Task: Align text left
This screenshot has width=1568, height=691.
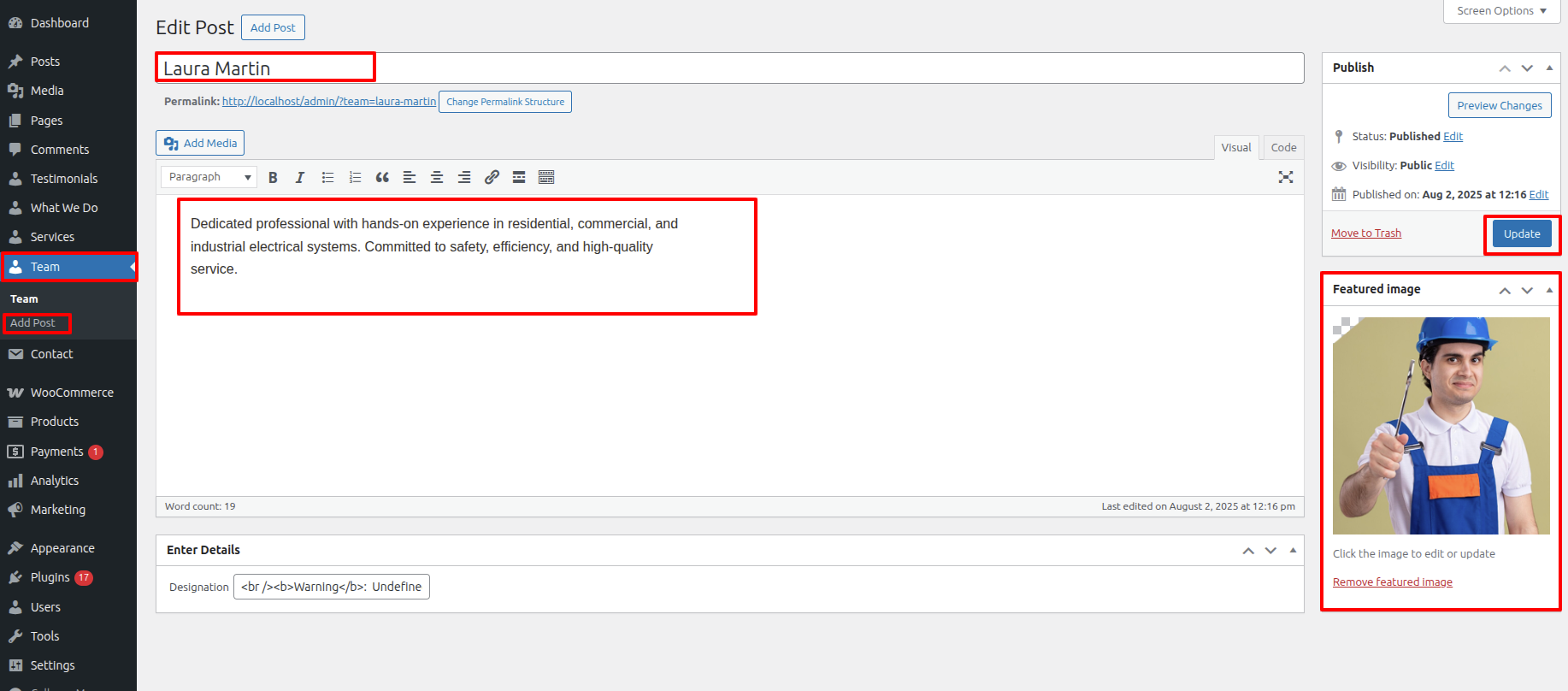Action: pos(410,177)
